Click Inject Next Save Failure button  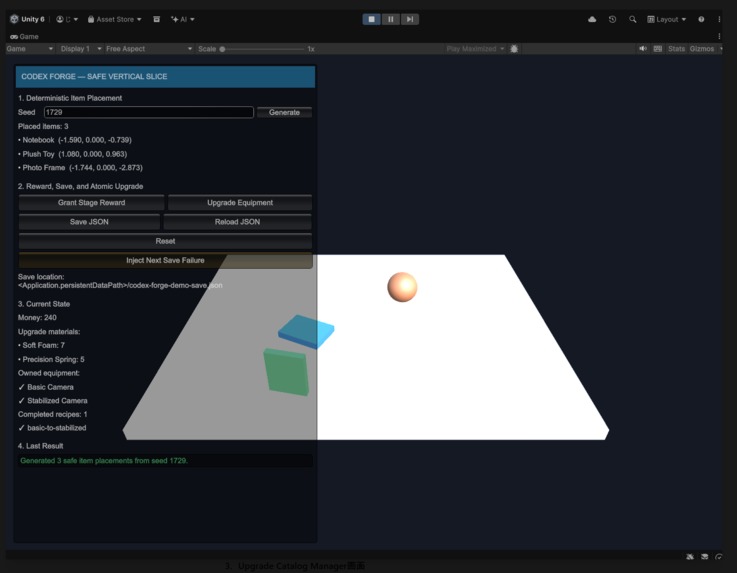pos(165,260)
